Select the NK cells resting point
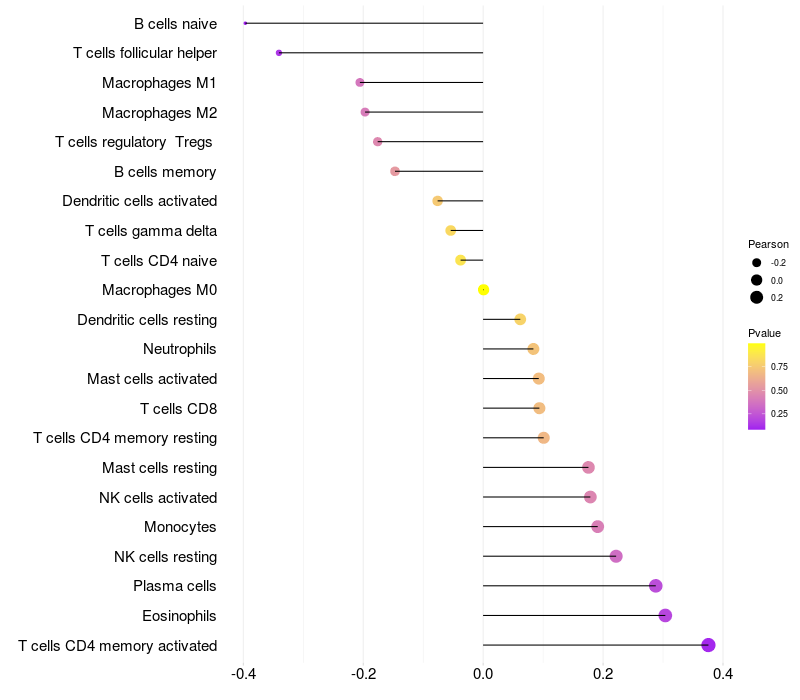 tap(616, 556)
